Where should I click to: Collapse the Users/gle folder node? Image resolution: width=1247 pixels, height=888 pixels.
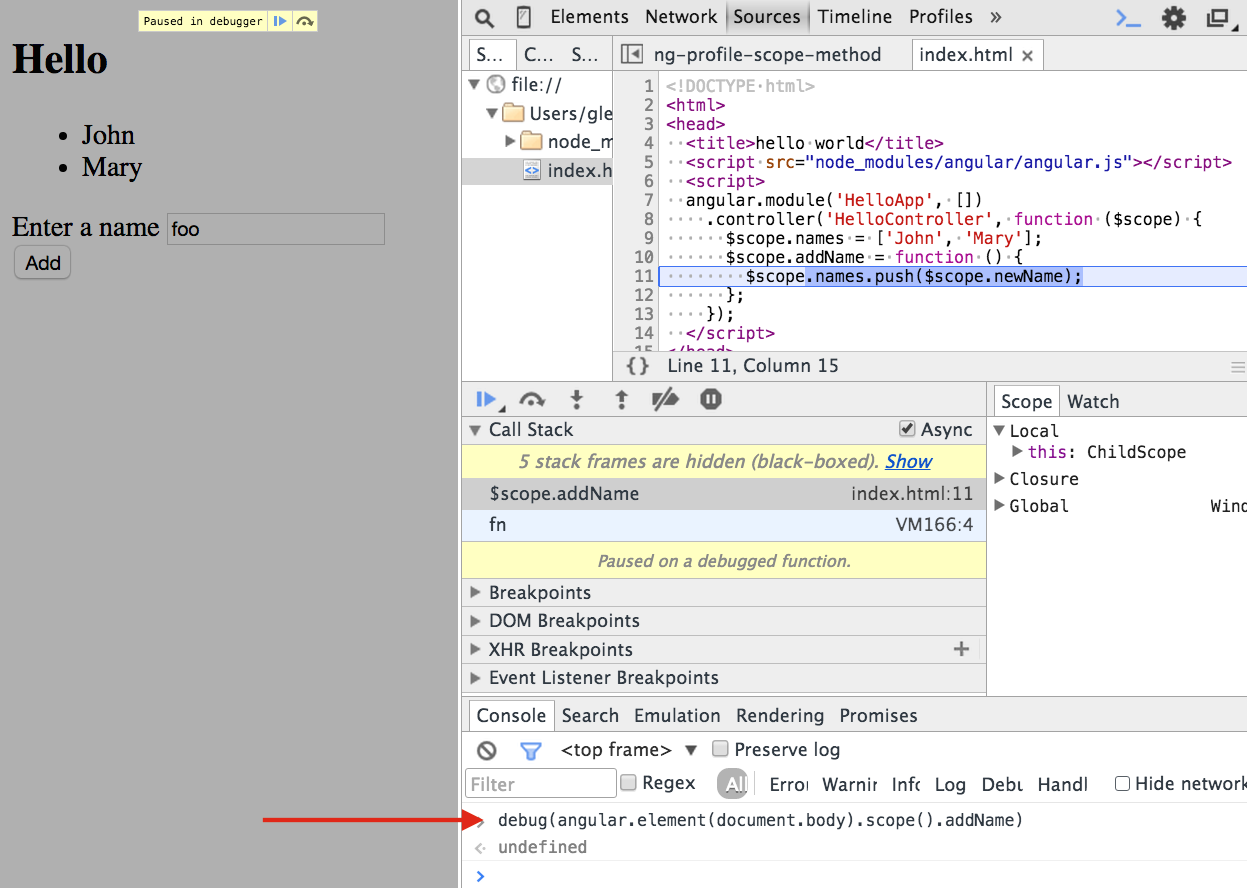492,113
